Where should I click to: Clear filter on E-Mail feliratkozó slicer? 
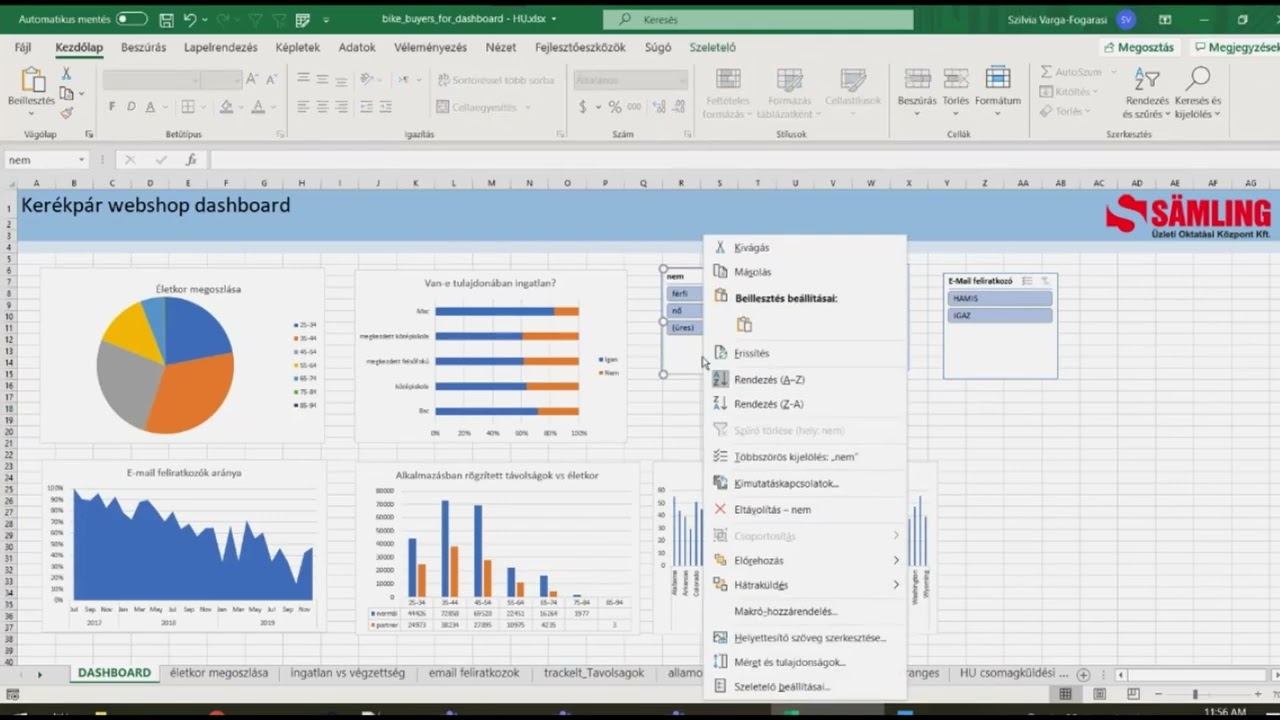[1045, 282]
